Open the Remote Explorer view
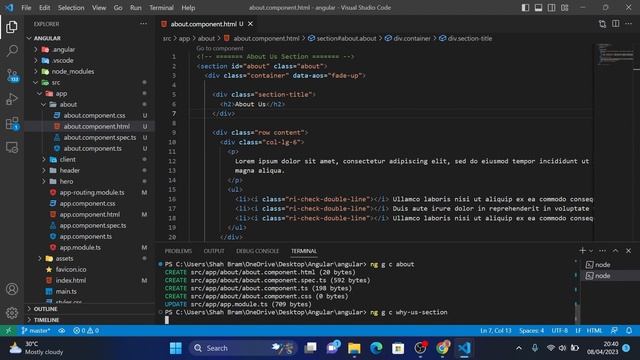Screen dimensions: 640x360 pos(12,147)
